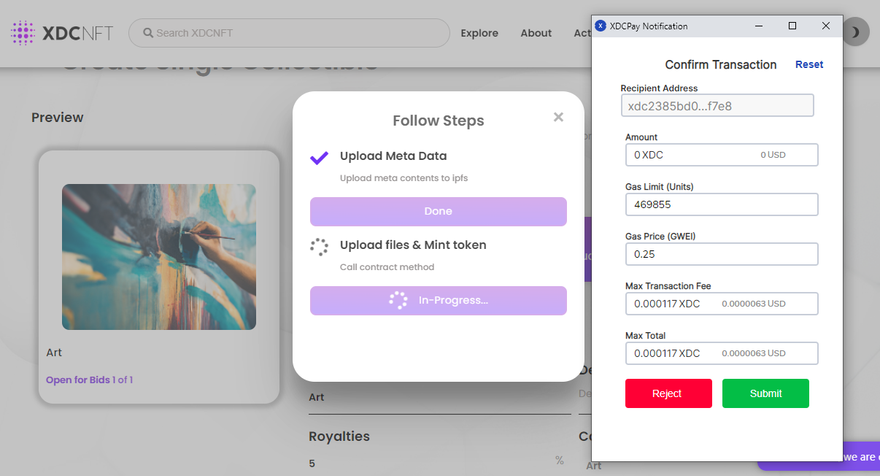Screen dimensions: 880x476
Task: Click the purple checkmark beside Upload Meta Data
Action: click(319, 157)
